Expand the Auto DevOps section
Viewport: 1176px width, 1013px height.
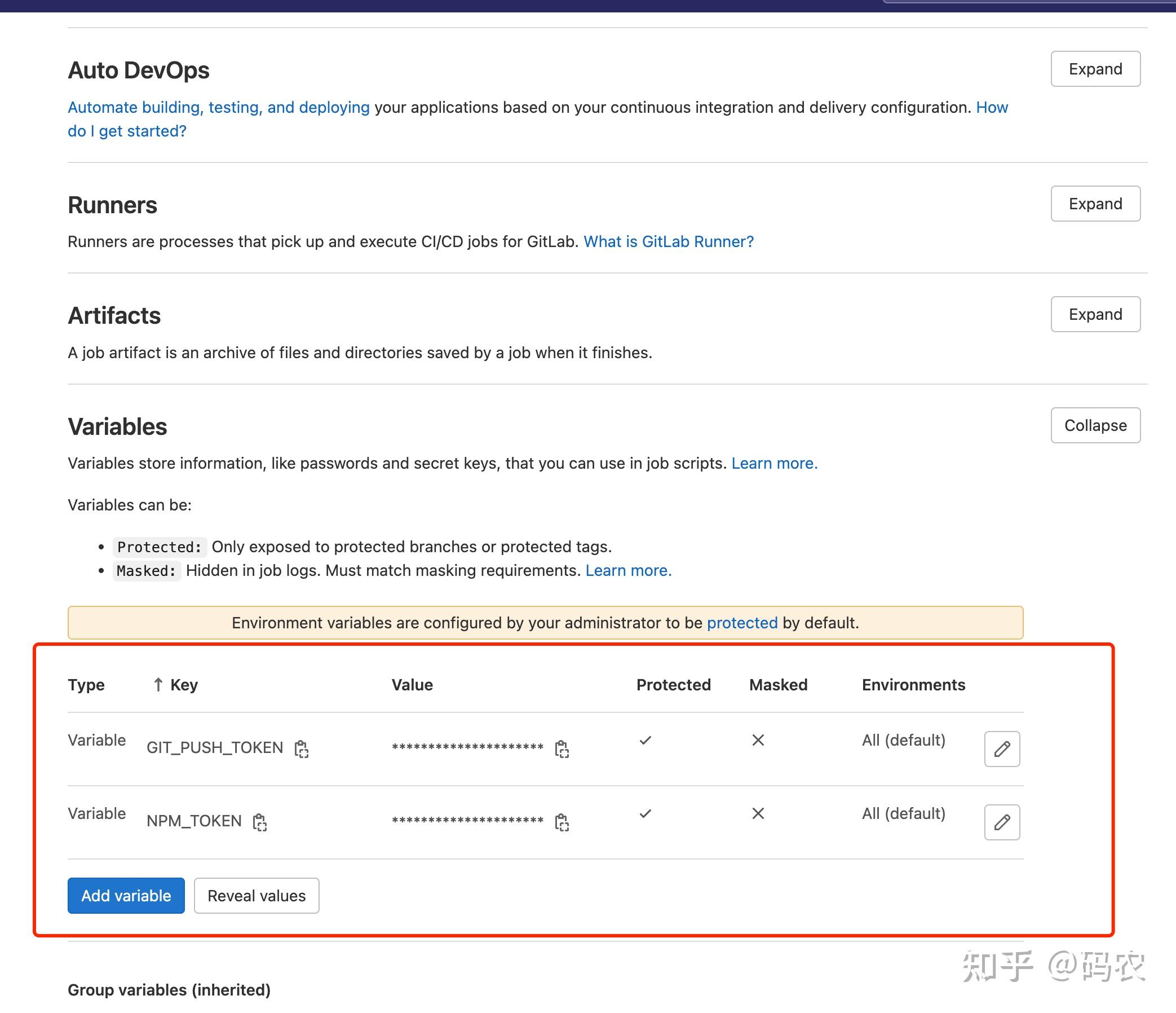[x=1095, y=69]
